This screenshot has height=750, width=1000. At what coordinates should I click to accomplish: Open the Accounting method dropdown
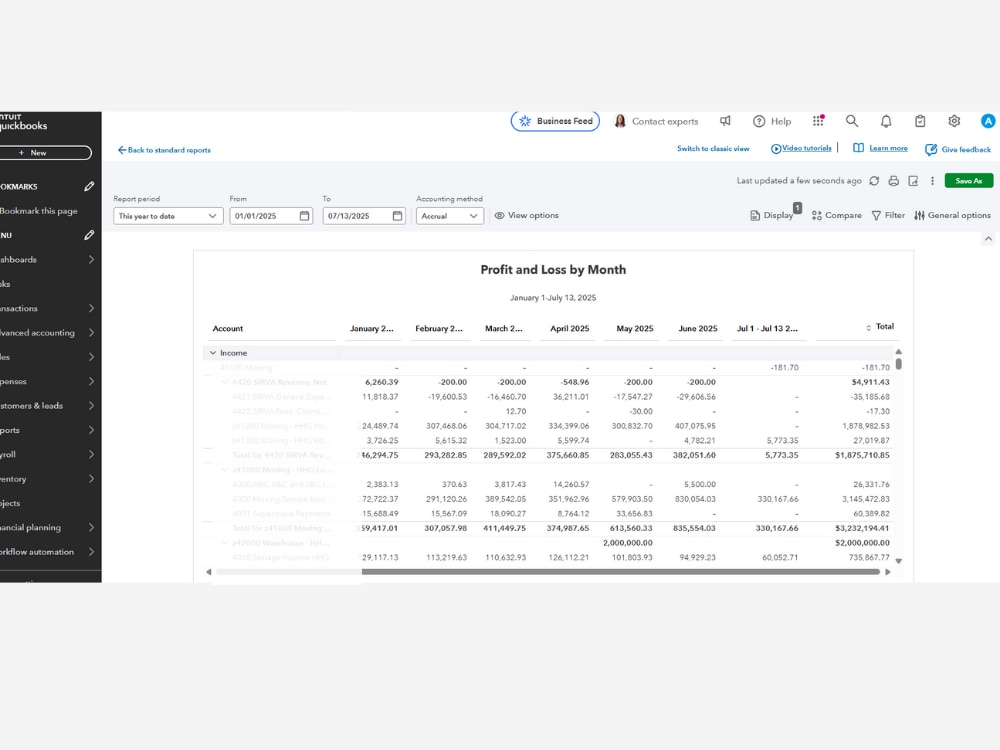[450, 216]
